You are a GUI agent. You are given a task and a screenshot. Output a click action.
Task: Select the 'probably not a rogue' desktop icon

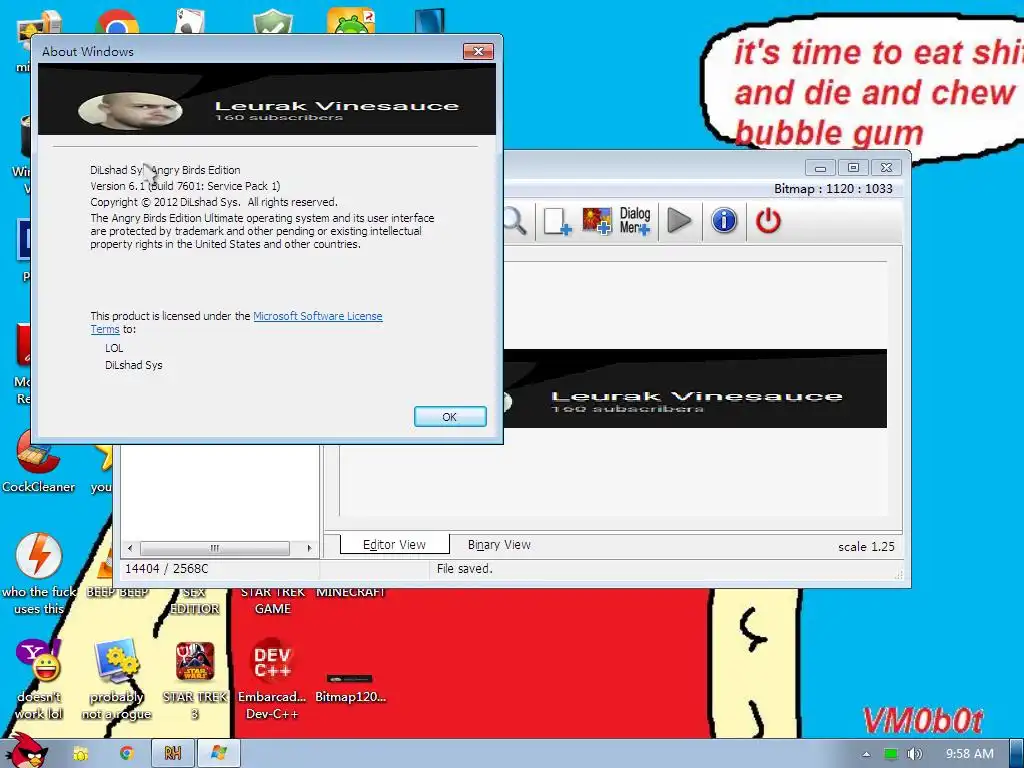pyautogui.click(x=117, y=679)
